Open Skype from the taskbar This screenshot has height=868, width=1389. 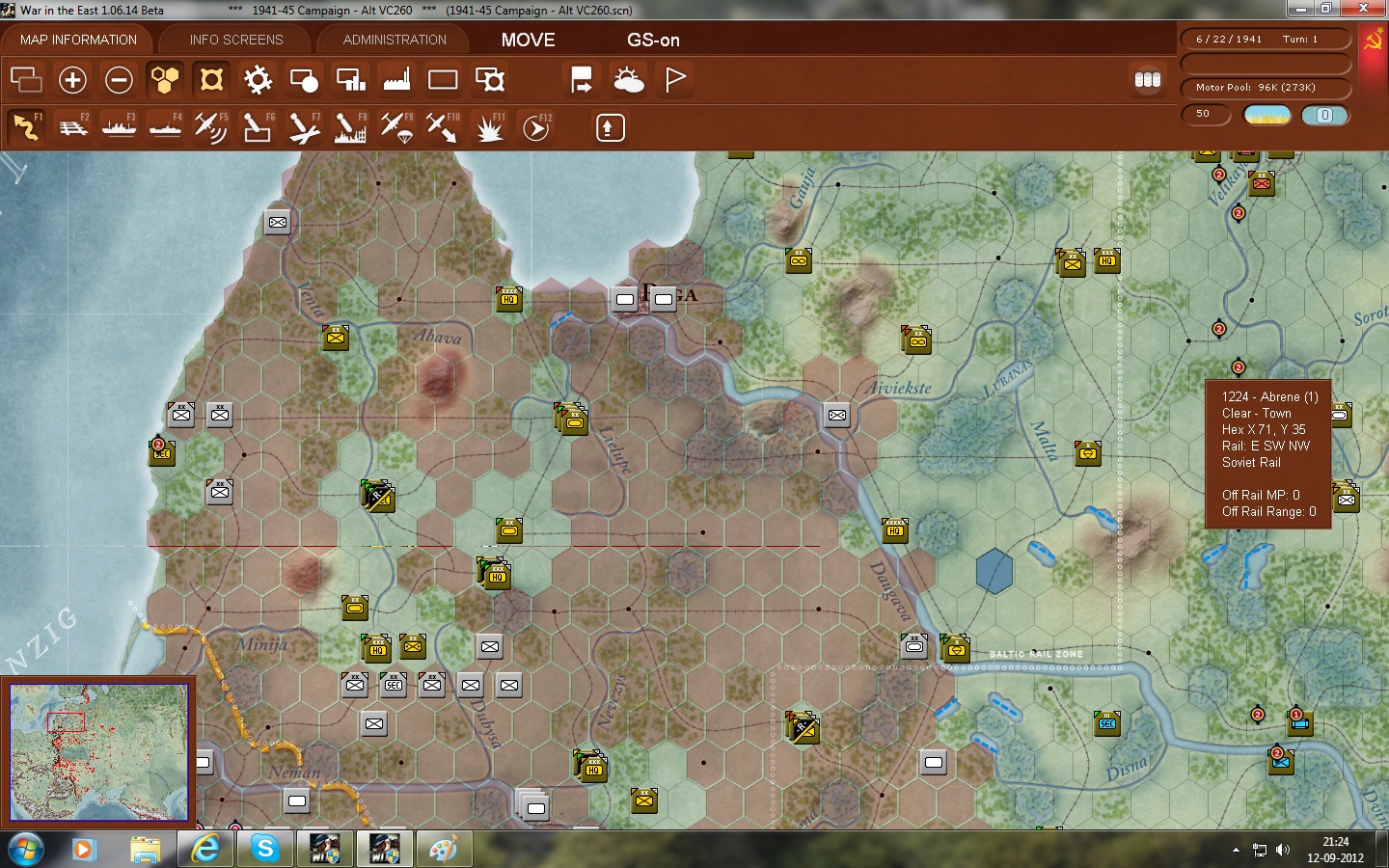(x=264, y=850)
